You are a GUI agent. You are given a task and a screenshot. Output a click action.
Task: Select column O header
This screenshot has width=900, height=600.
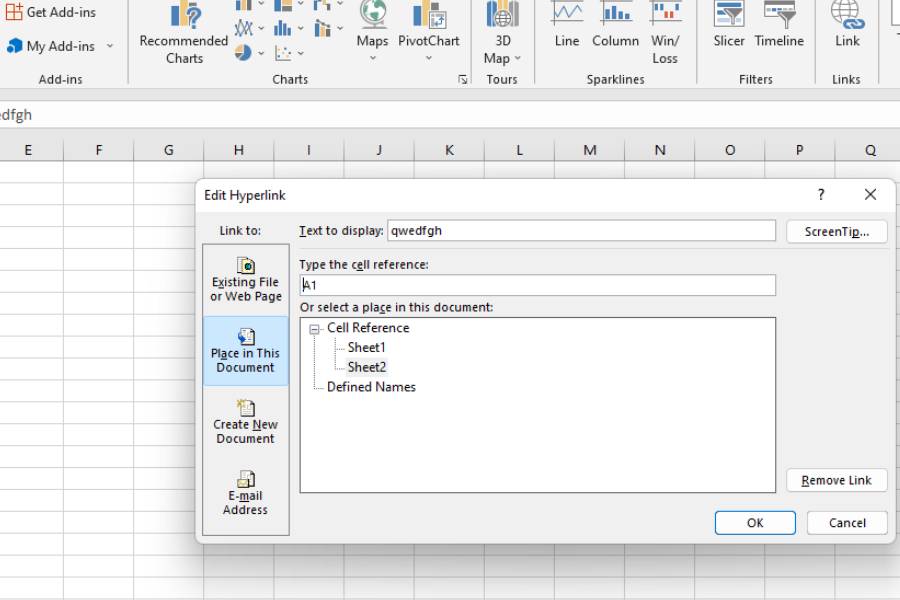730,150
